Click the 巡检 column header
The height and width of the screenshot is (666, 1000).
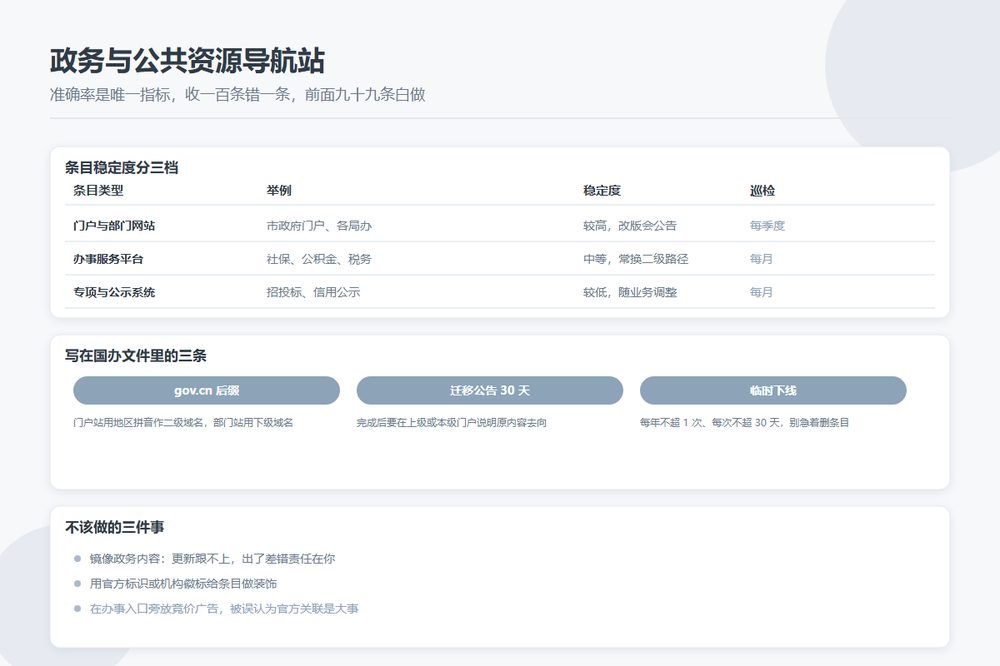pyautogui.click(x=762, y=190)
